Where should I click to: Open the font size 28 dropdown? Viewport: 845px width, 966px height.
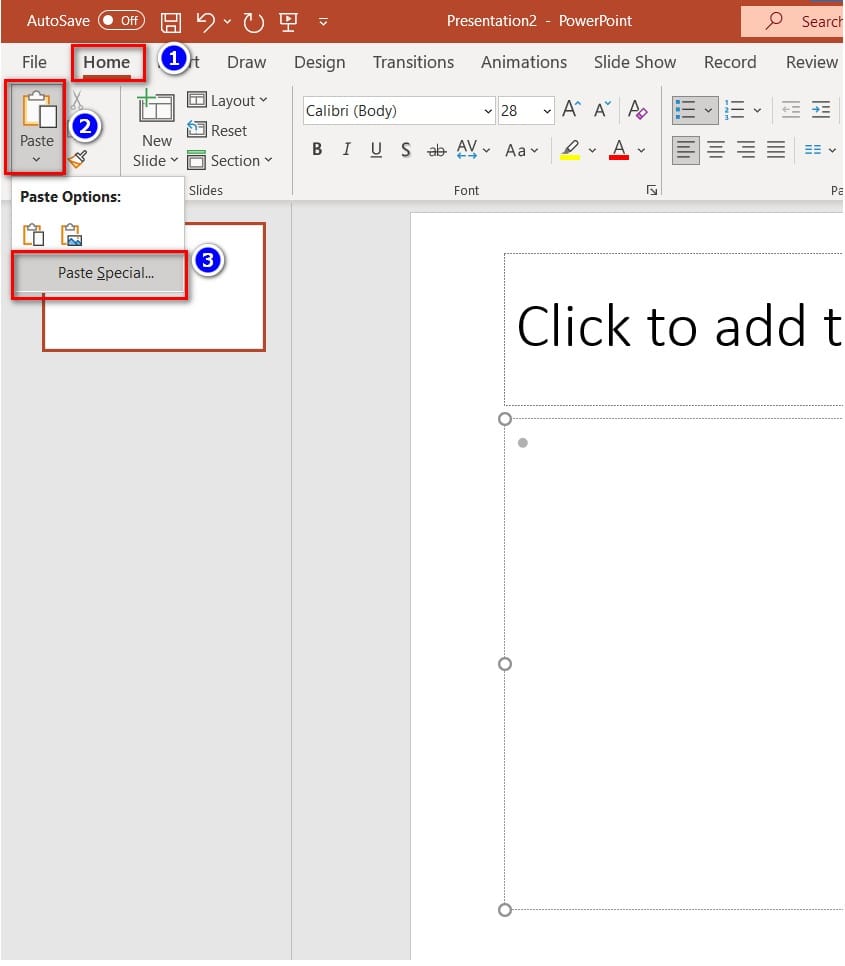tap(547, 111)
